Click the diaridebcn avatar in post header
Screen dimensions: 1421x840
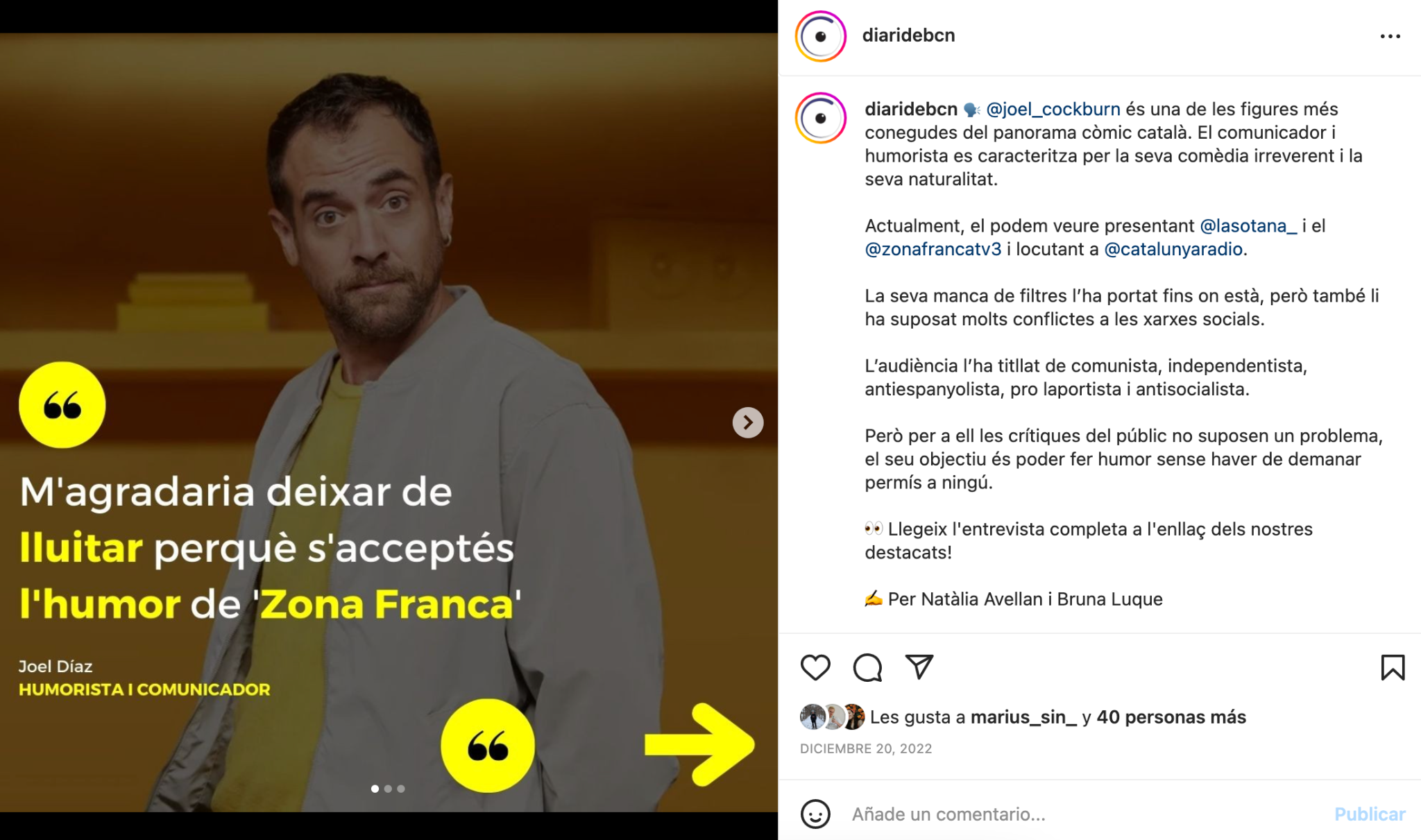[821, 36]
